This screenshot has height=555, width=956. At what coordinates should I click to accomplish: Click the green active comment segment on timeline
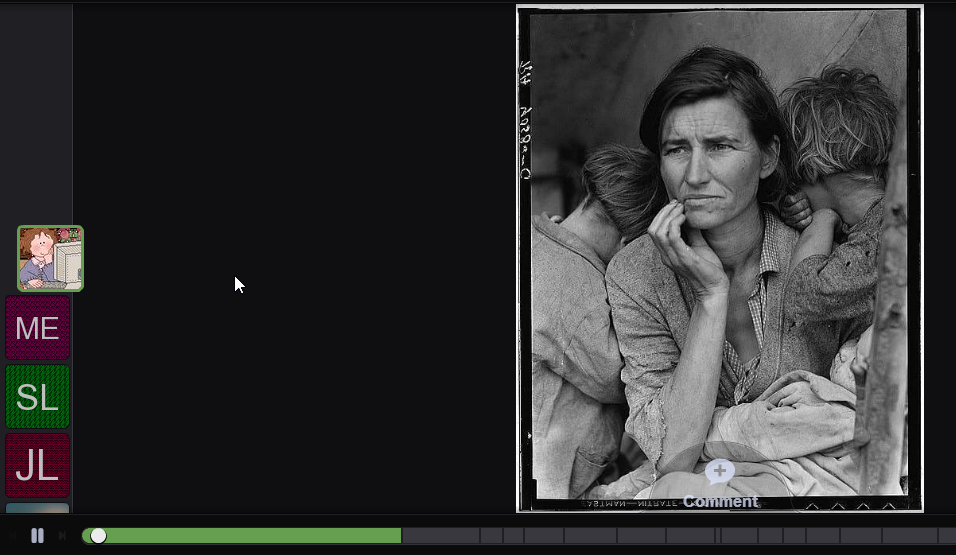(x=242, y=535)
